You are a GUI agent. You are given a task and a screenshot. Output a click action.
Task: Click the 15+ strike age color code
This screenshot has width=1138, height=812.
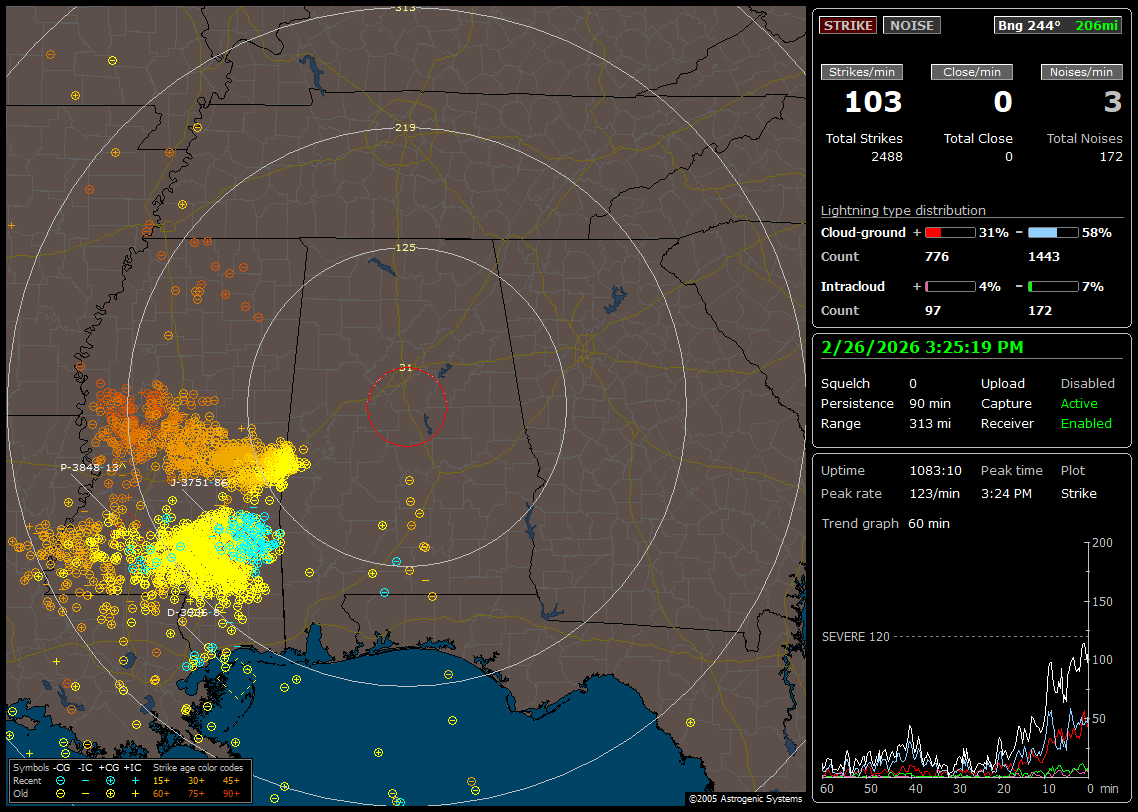click(x=161, y=780)
